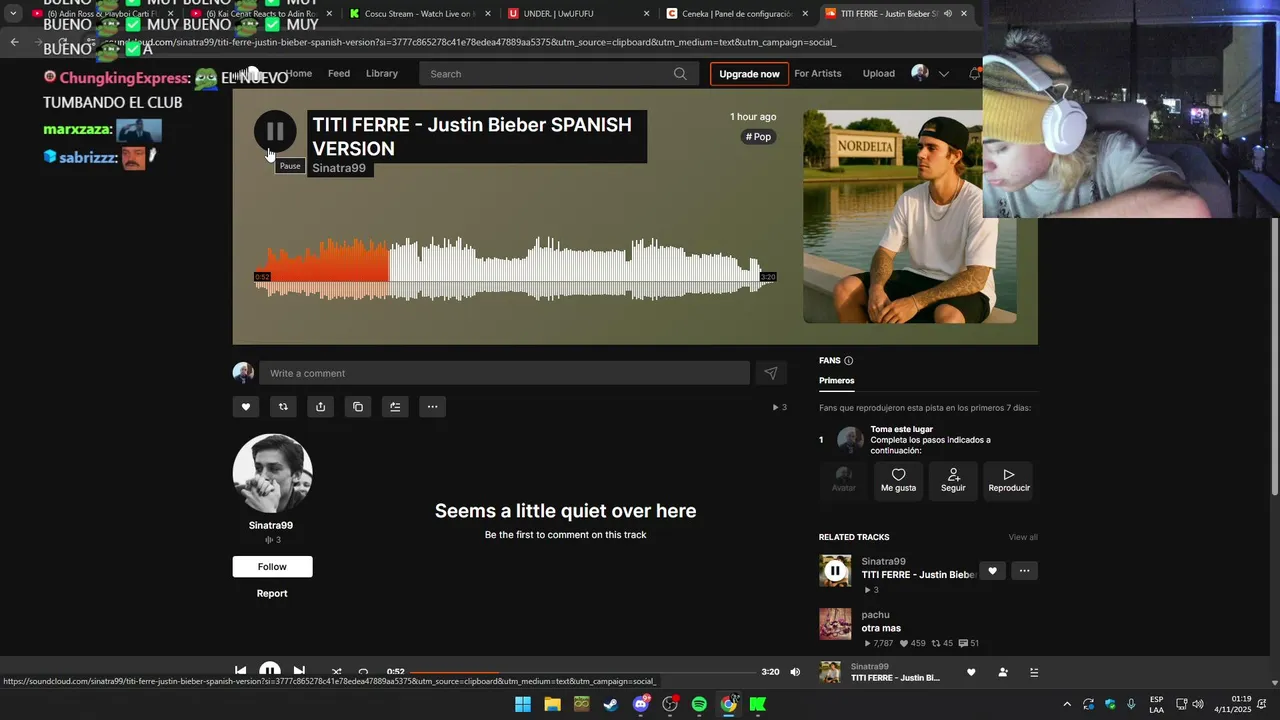Open the Library page
The width and height of the screenshot is (1280, 720).
point(382,73)
